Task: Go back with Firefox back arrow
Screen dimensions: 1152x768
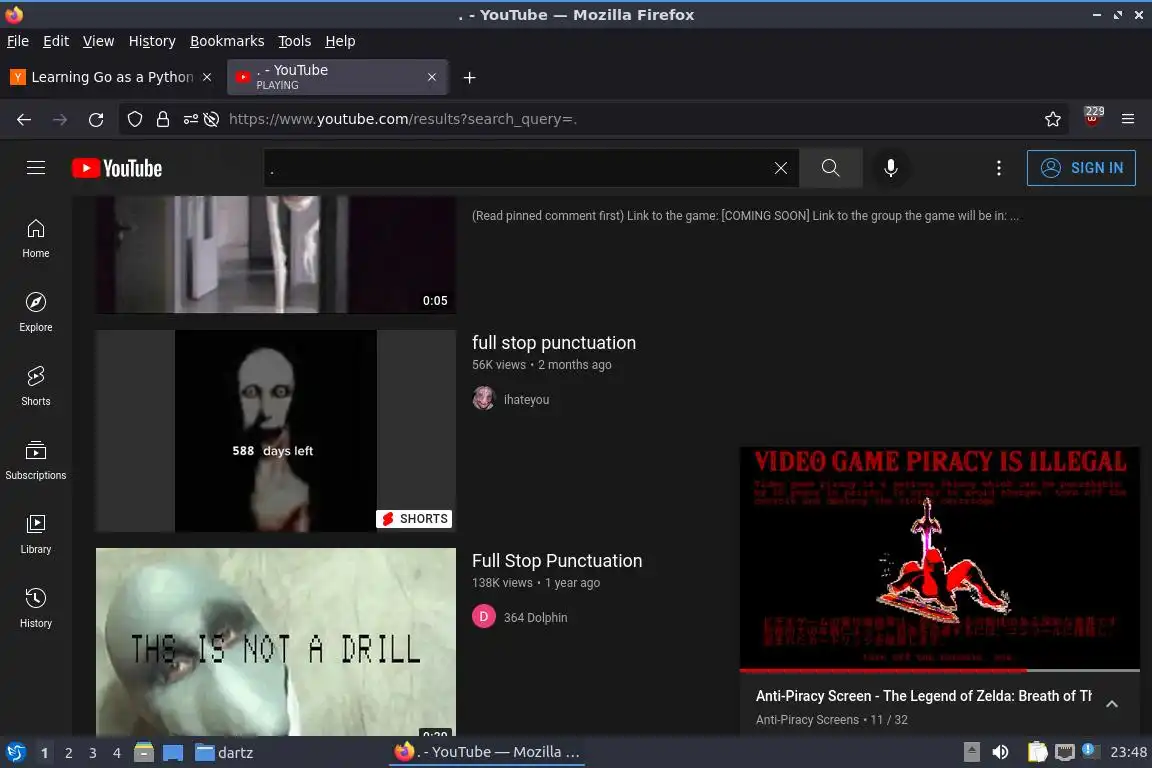Action: click(24, 119)
